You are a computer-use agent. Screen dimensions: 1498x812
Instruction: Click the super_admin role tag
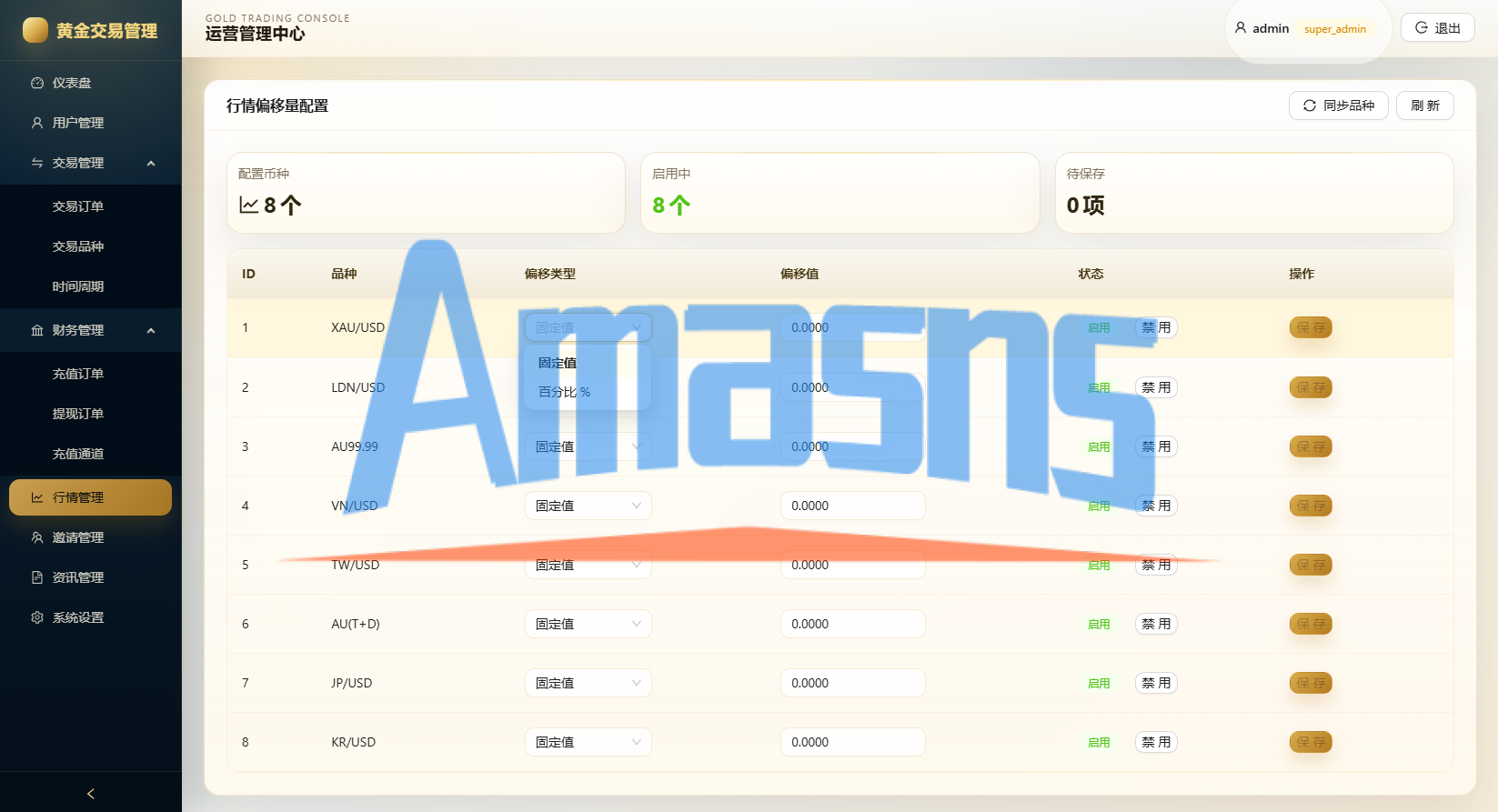coord(1335,29)
